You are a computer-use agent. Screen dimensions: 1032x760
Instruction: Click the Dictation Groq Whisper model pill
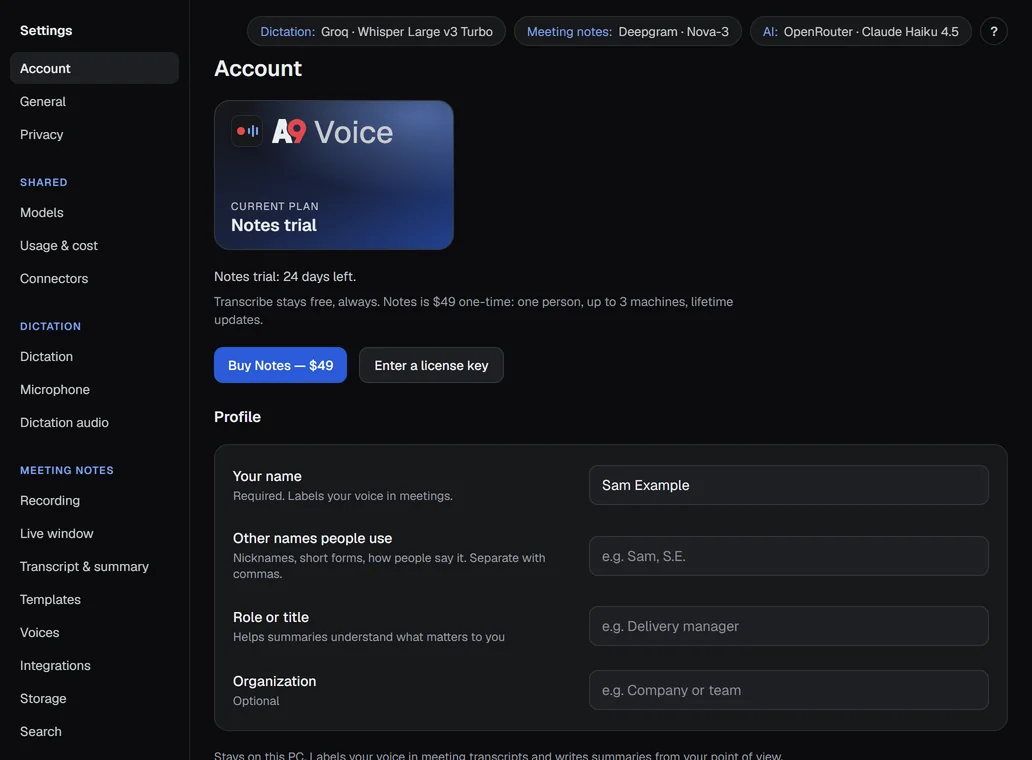pos(376,32)
